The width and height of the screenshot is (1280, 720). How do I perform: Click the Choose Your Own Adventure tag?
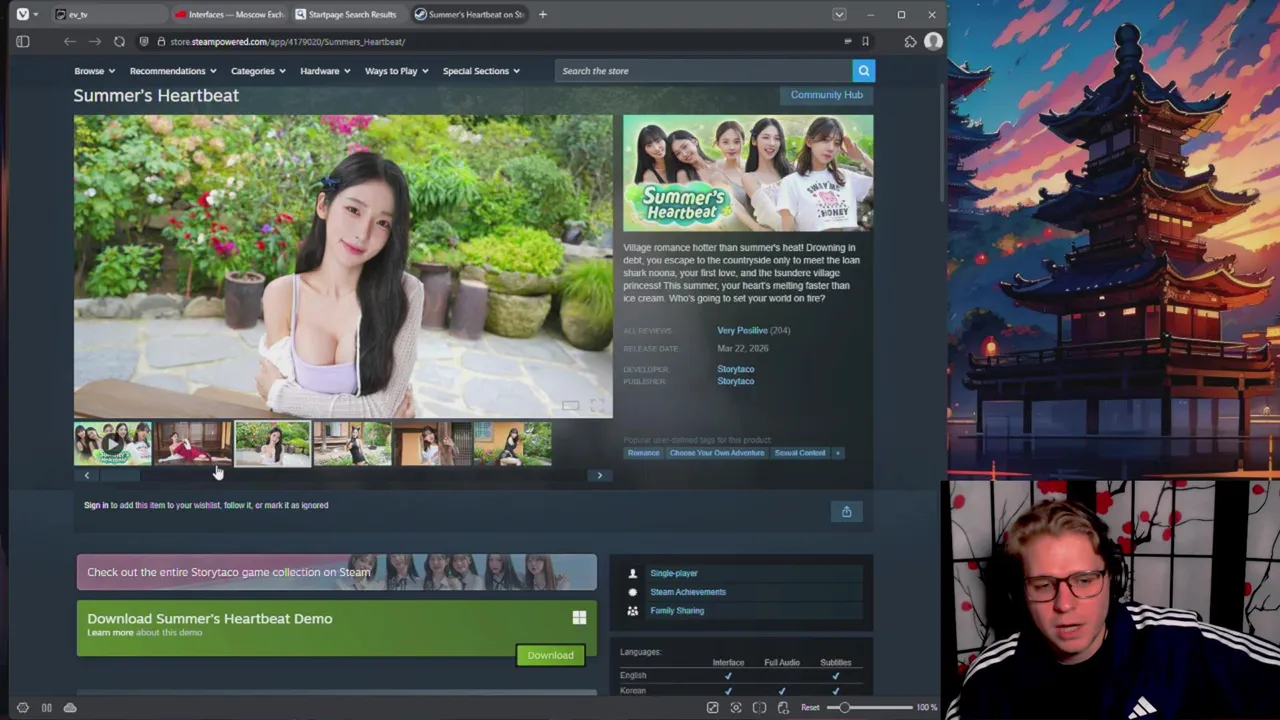click(x=716, y=453)
